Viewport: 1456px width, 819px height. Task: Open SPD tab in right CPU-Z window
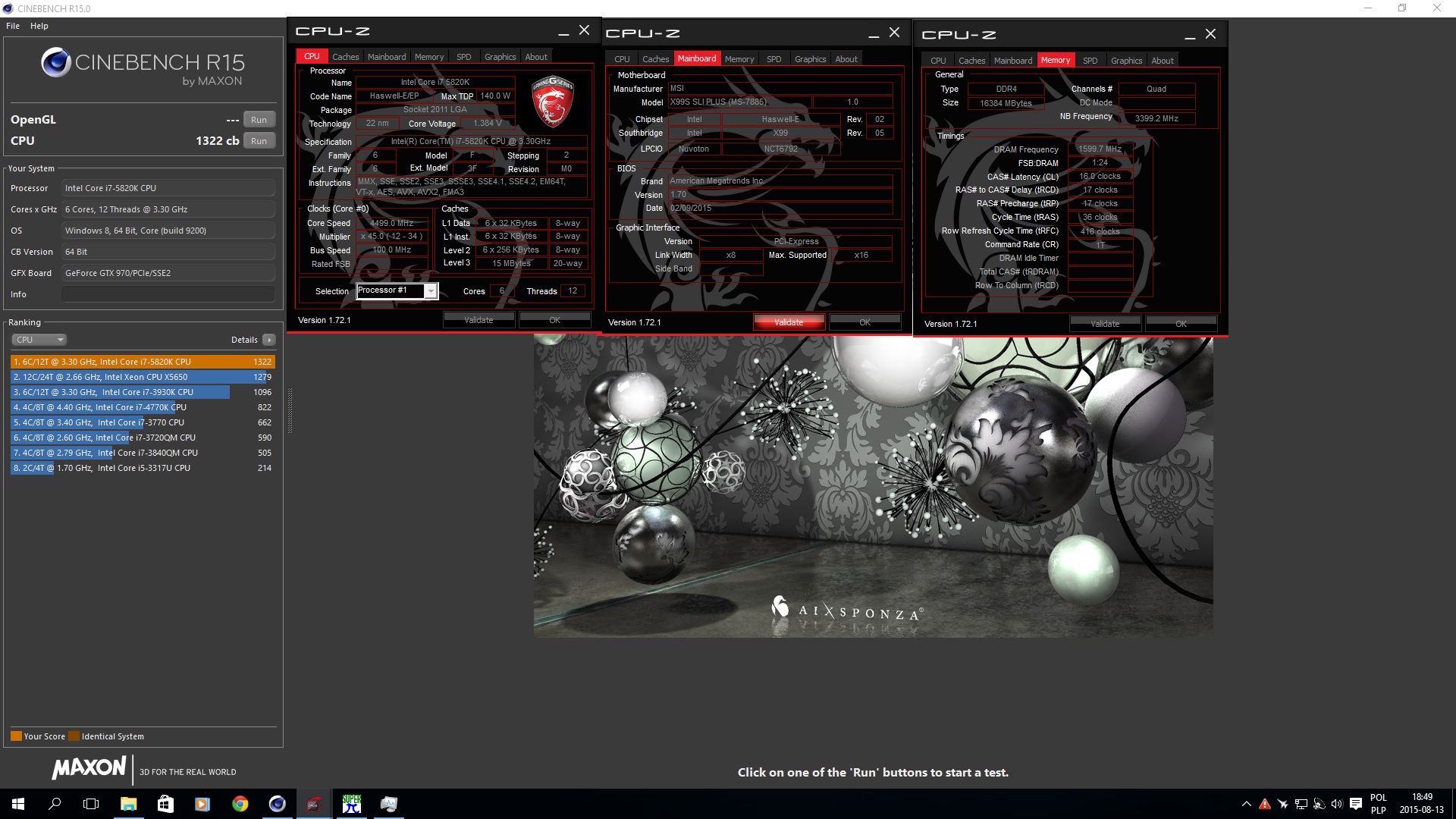[1090, 61]
